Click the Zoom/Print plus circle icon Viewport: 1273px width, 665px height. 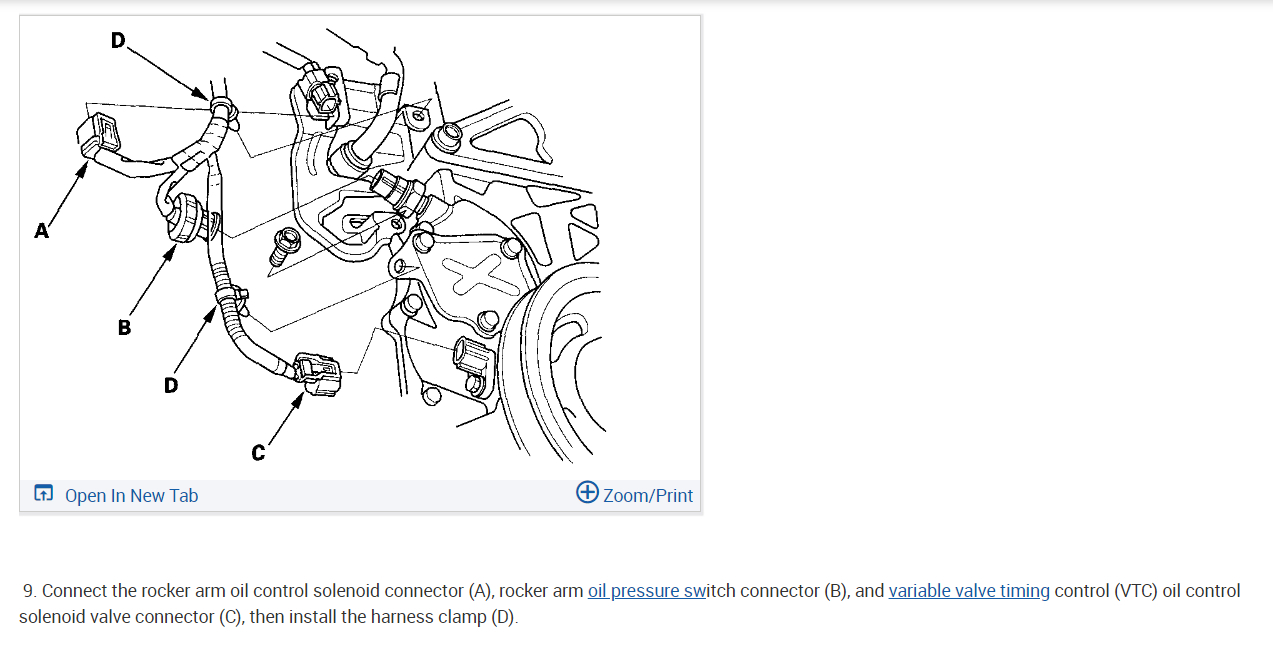[x=588, y=492]
